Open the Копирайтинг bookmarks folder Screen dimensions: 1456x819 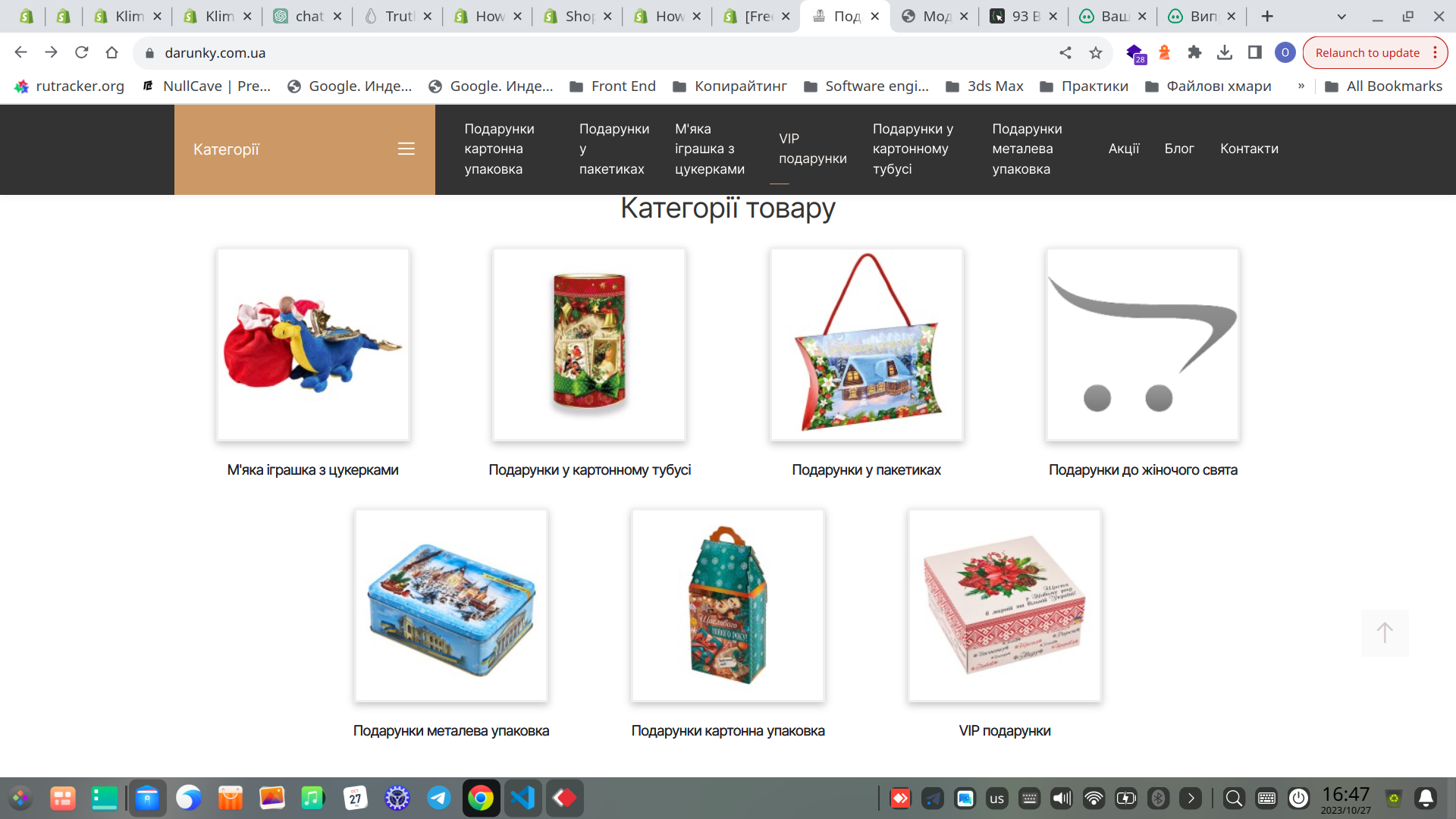730,86
